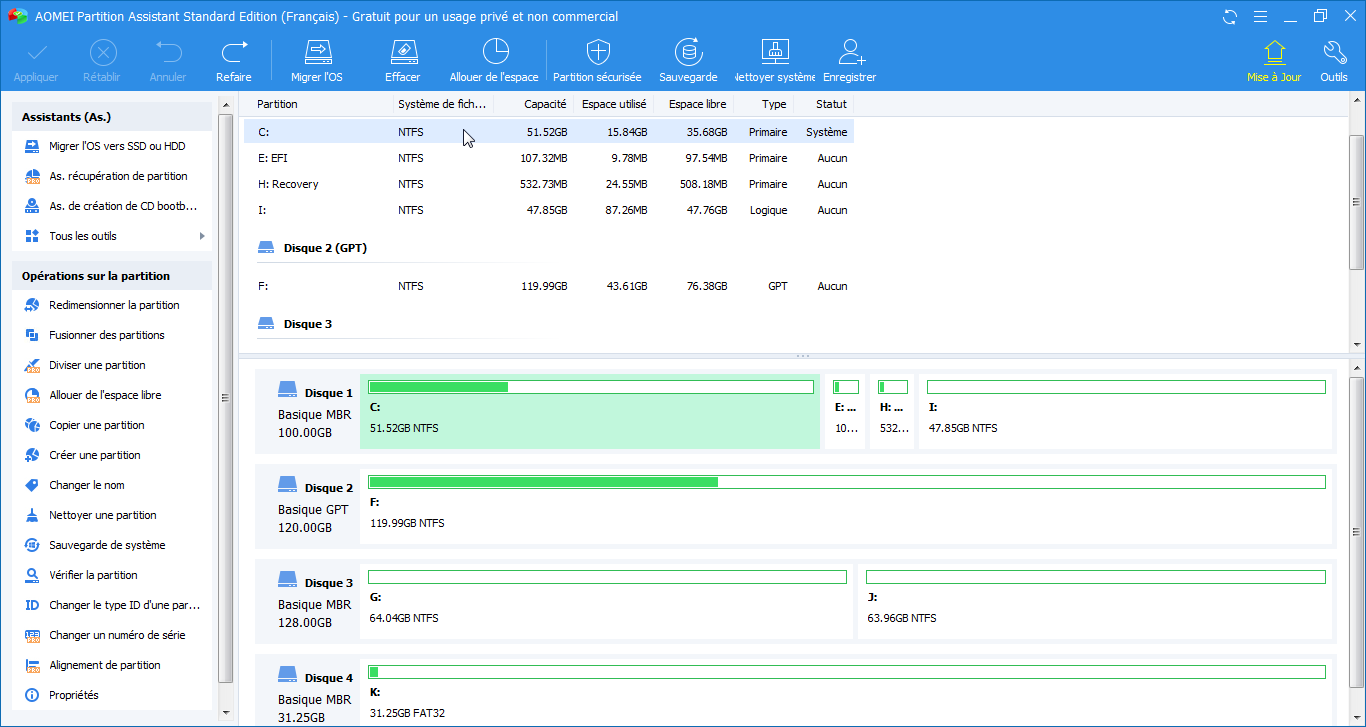Sort by the Espace utilisé column header
Image resolution: width=1366 pixels, height=727 pixels.
point(613,104)
